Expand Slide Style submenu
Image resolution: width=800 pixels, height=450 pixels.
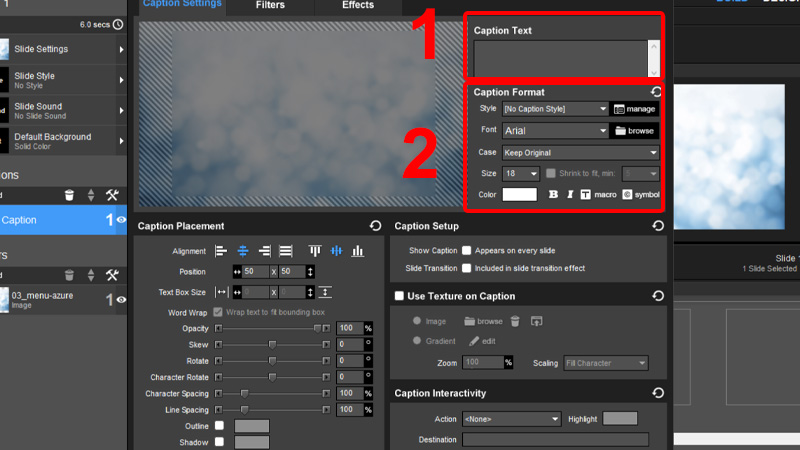pyautogui.click(x=121, y=80)
